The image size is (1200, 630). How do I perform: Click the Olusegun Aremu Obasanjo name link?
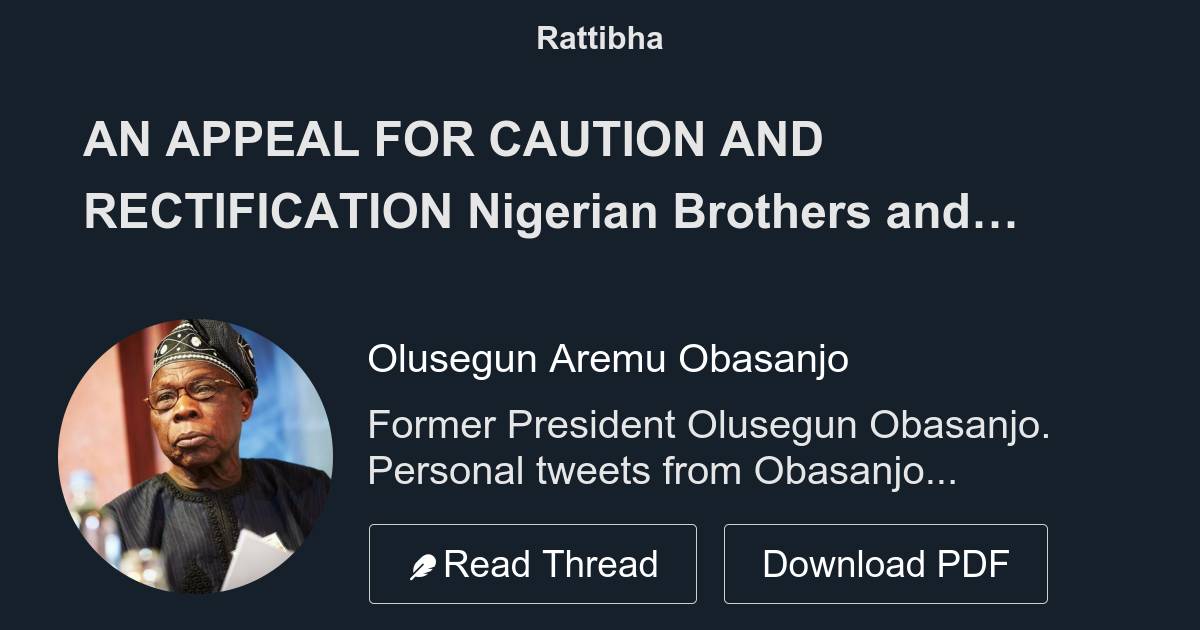[x=609, y=357]
